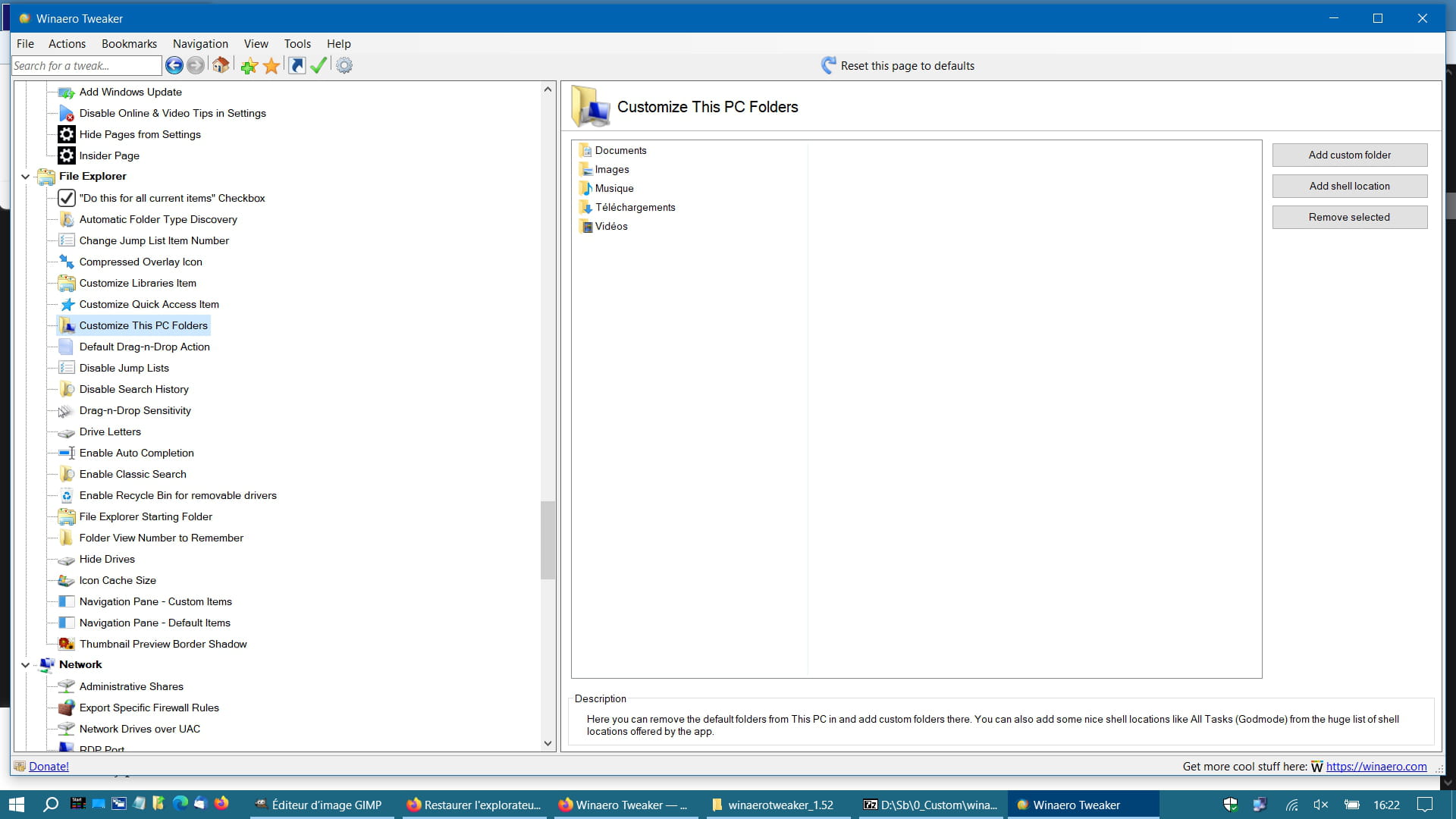Select Automatic Folder Type Discovery

(158, 219)
